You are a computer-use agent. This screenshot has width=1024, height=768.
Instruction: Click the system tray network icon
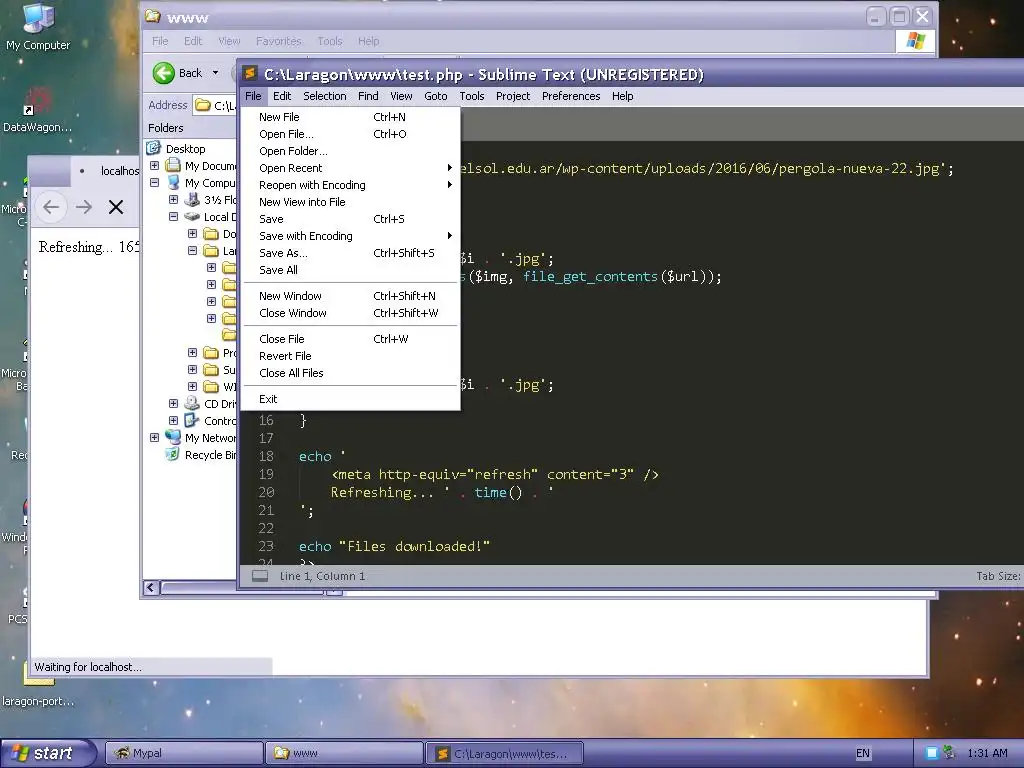click(950, 753)
